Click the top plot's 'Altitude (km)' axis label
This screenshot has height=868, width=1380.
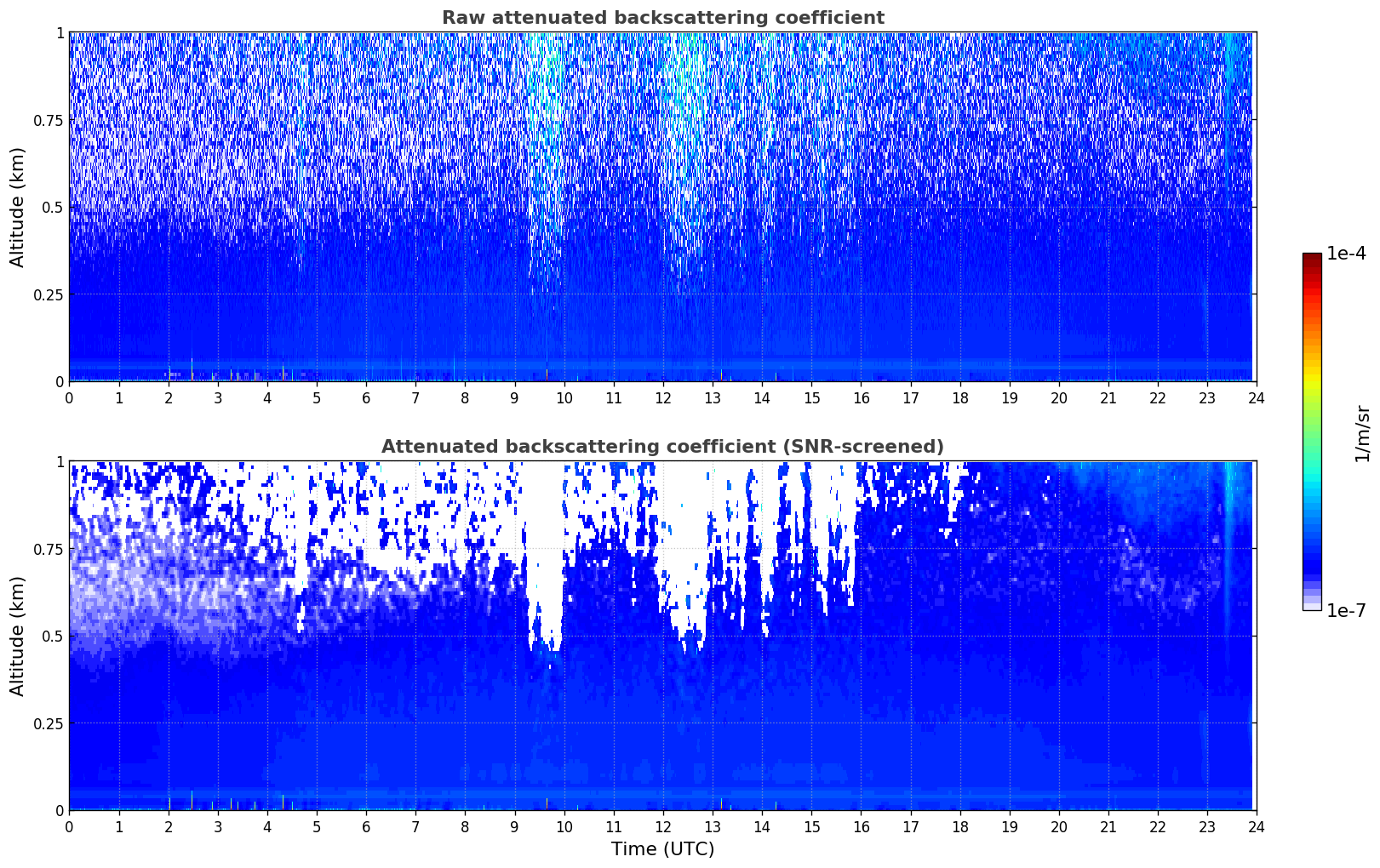(x=18, y=207)
